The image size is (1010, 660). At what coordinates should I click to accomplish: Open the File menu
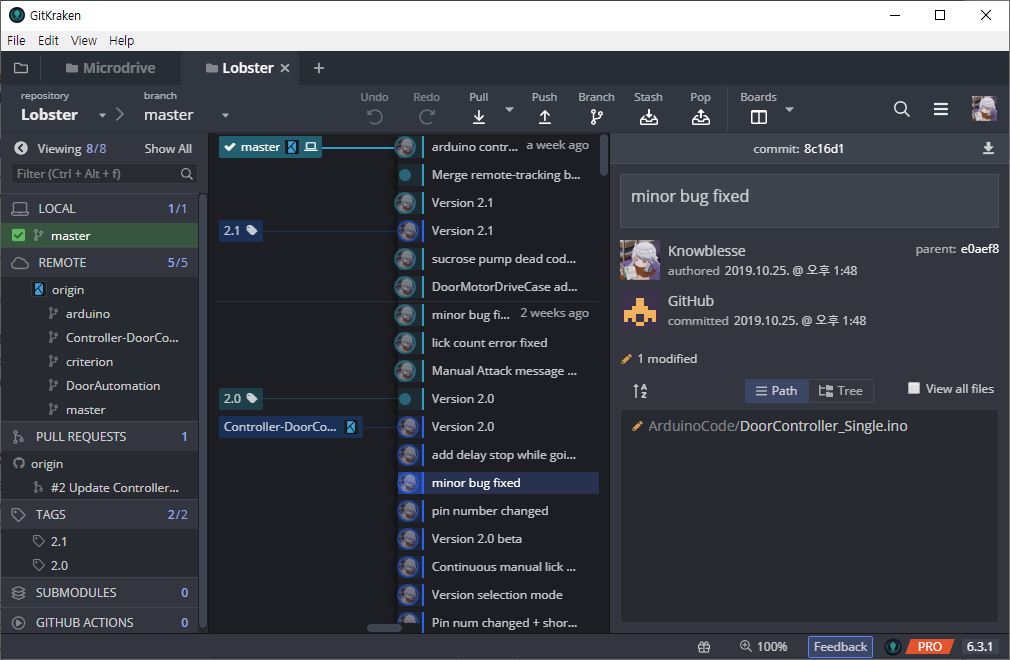coord(16,41)
